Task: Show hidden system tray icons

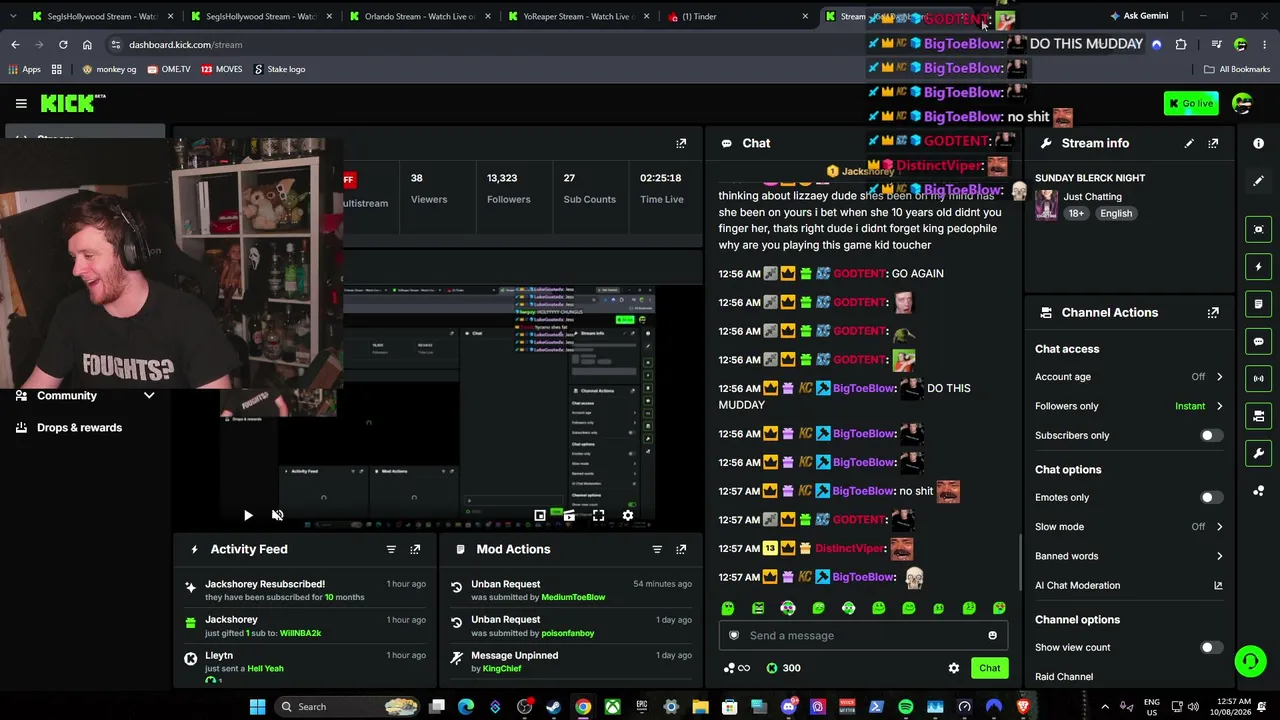Action: coord(1105,707)
